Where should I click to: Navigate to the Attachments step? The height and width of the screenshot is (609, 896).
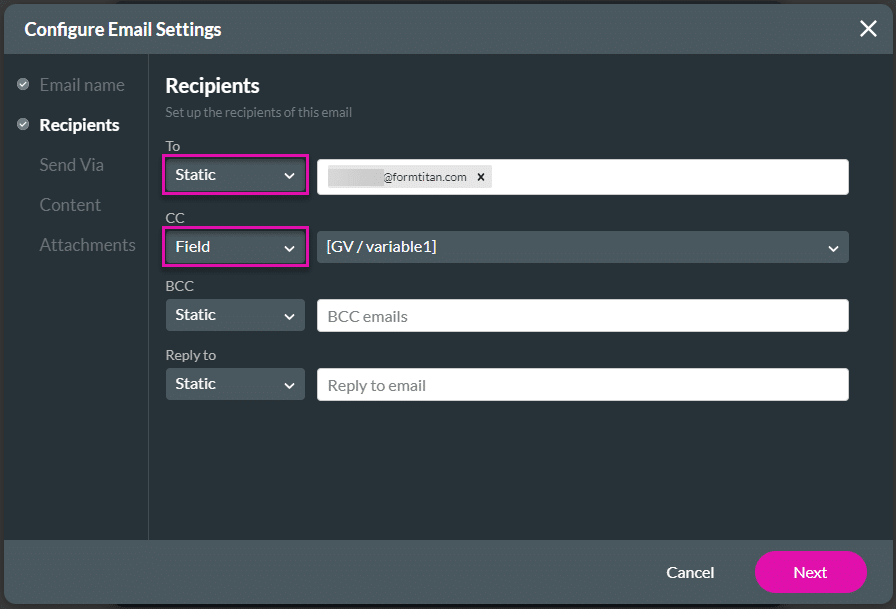point(87,245)
